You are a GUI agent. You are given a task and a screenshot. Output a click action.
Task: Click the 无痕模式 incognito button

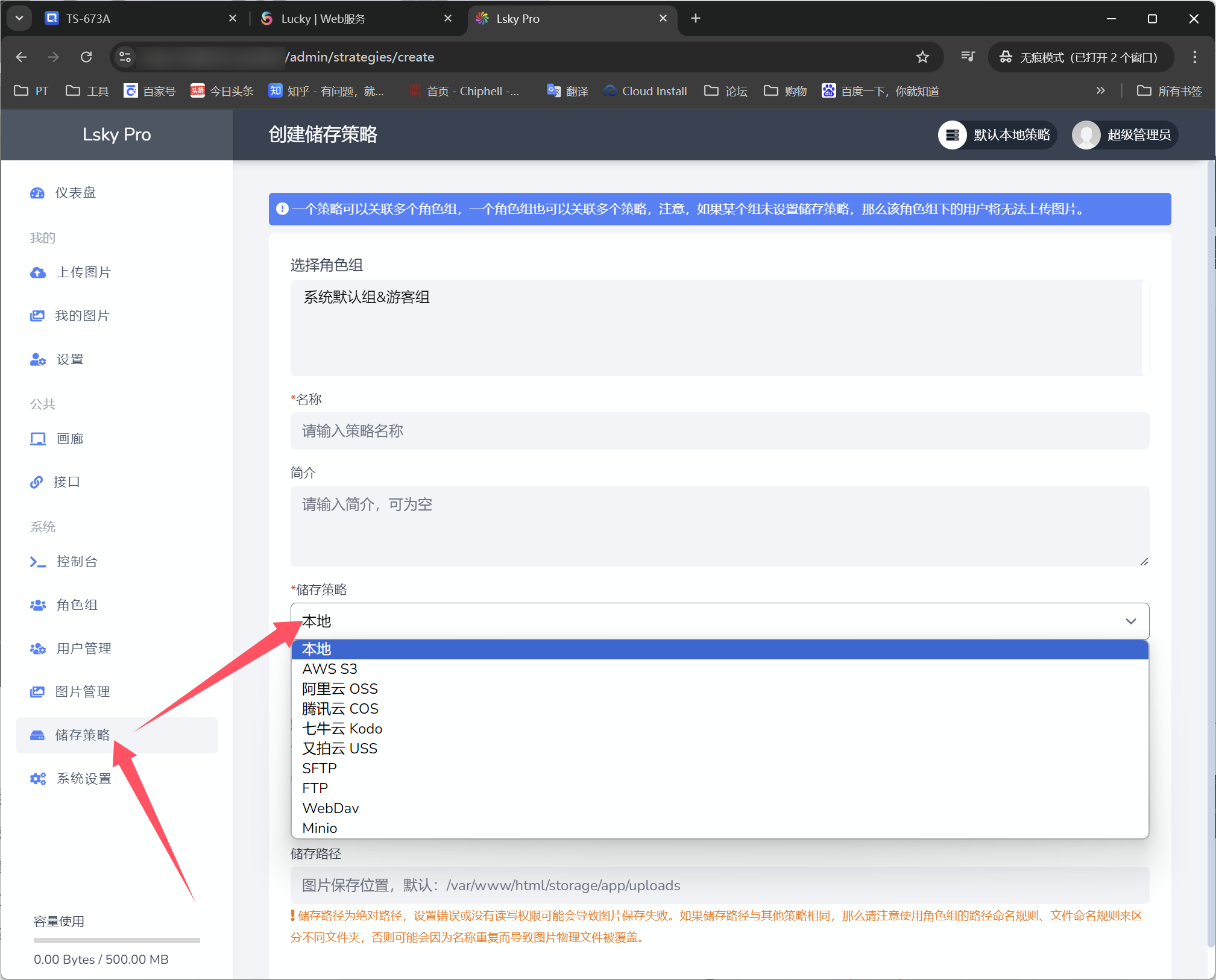1080,57
